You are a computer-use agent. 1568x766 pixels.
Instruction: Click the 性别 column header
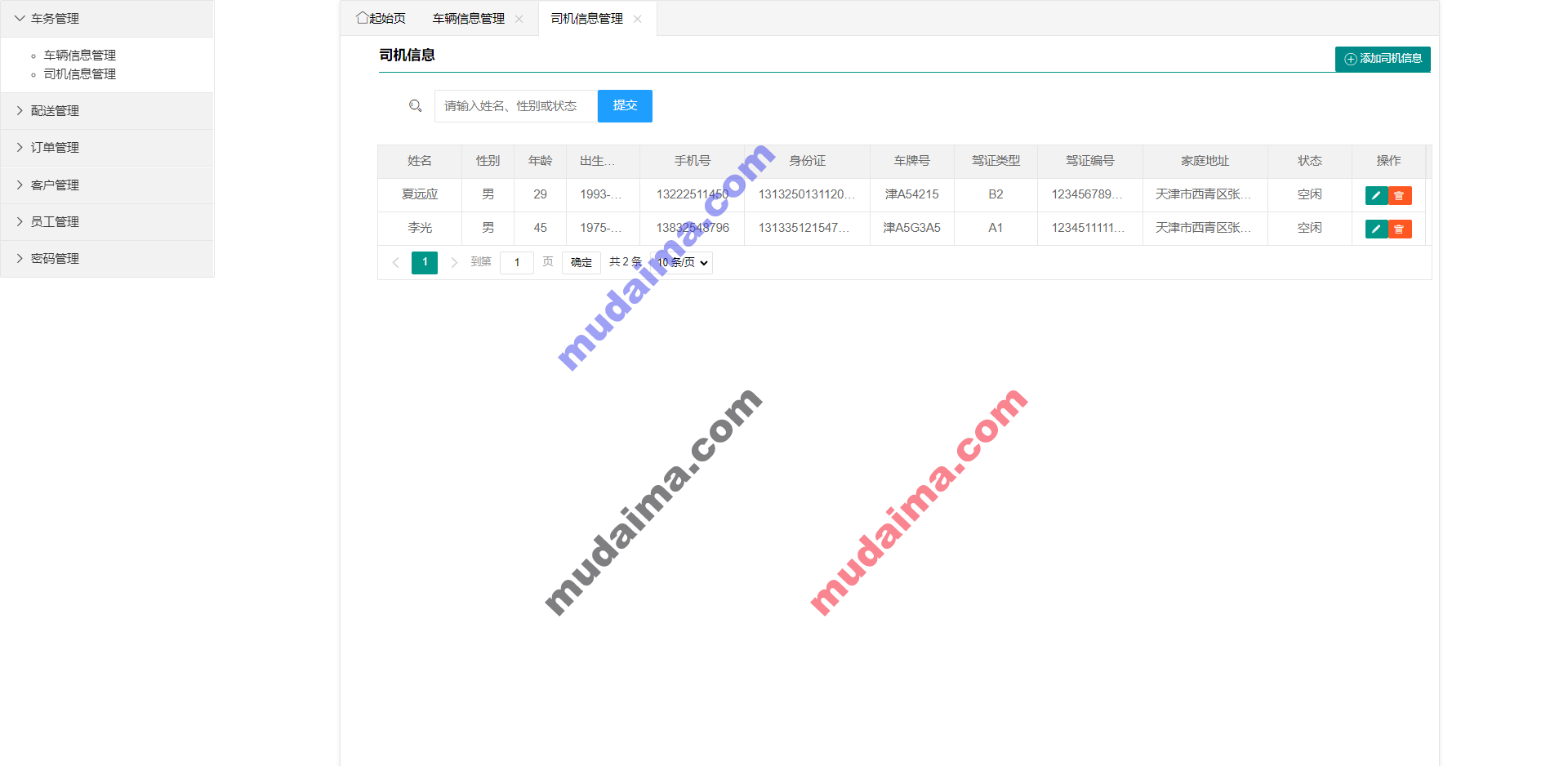488,162
